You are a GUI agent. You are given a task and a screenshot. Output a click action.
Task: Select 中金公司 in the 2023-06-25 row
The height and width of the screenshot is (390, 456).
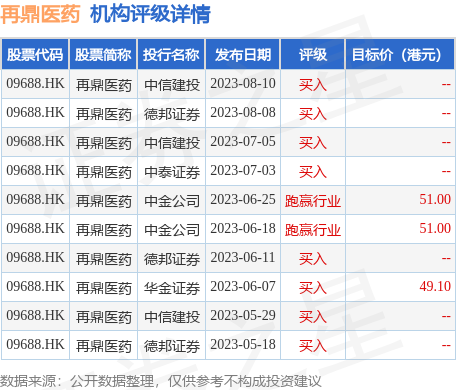tap(172, 201)
